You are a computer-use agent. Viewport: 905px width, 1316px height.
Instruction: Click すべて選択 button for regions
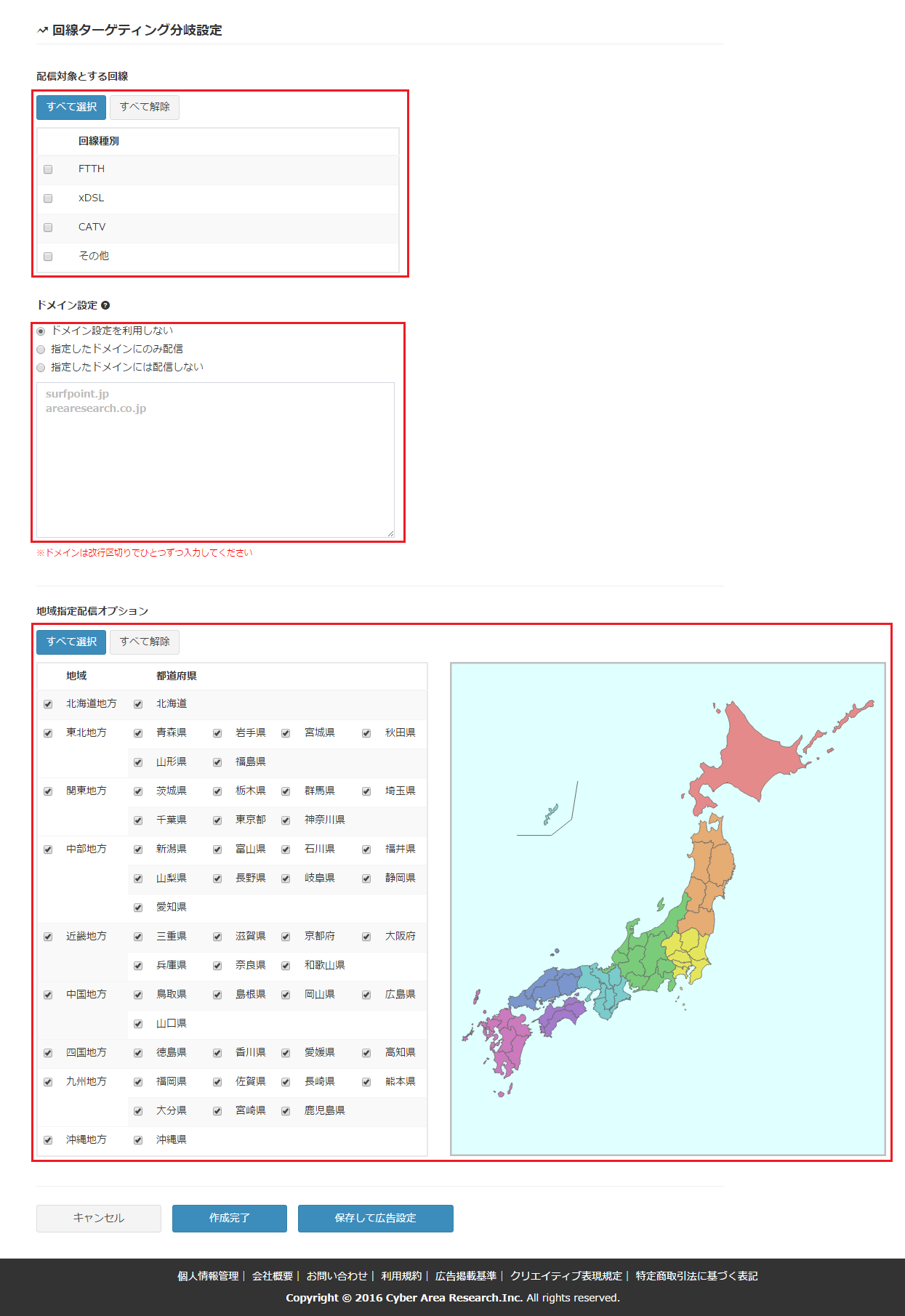(x=71, y=642)
